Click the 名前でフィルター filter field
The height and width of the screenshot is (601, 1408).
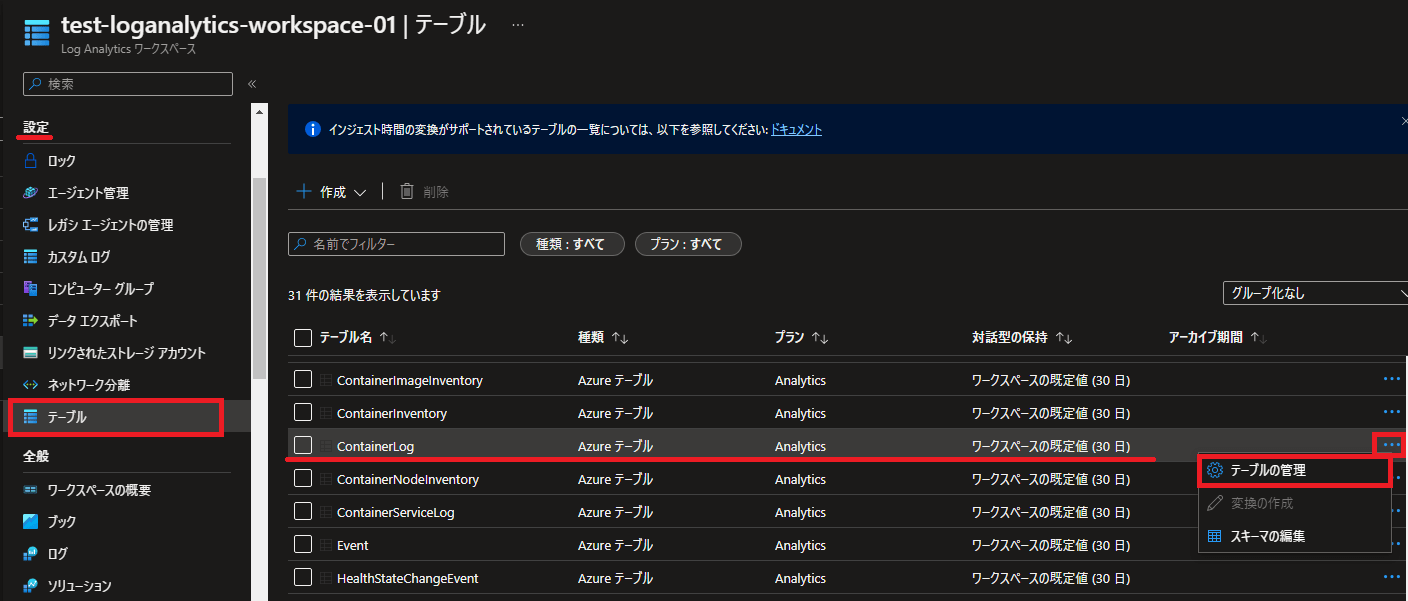click(396, 244)
